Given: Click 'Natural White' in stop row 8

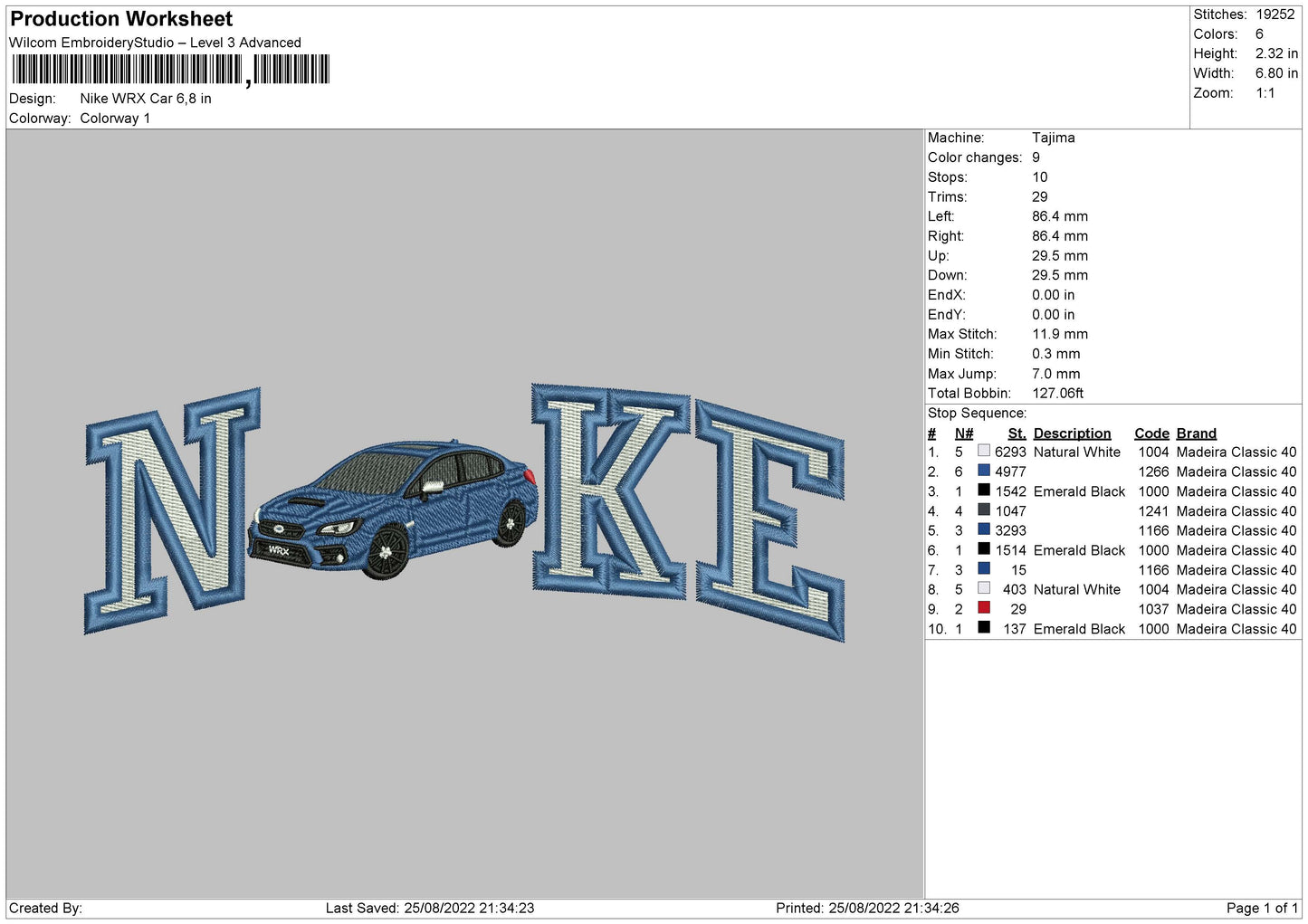Looking at the screenshot, I should (x=1077, y=590).
